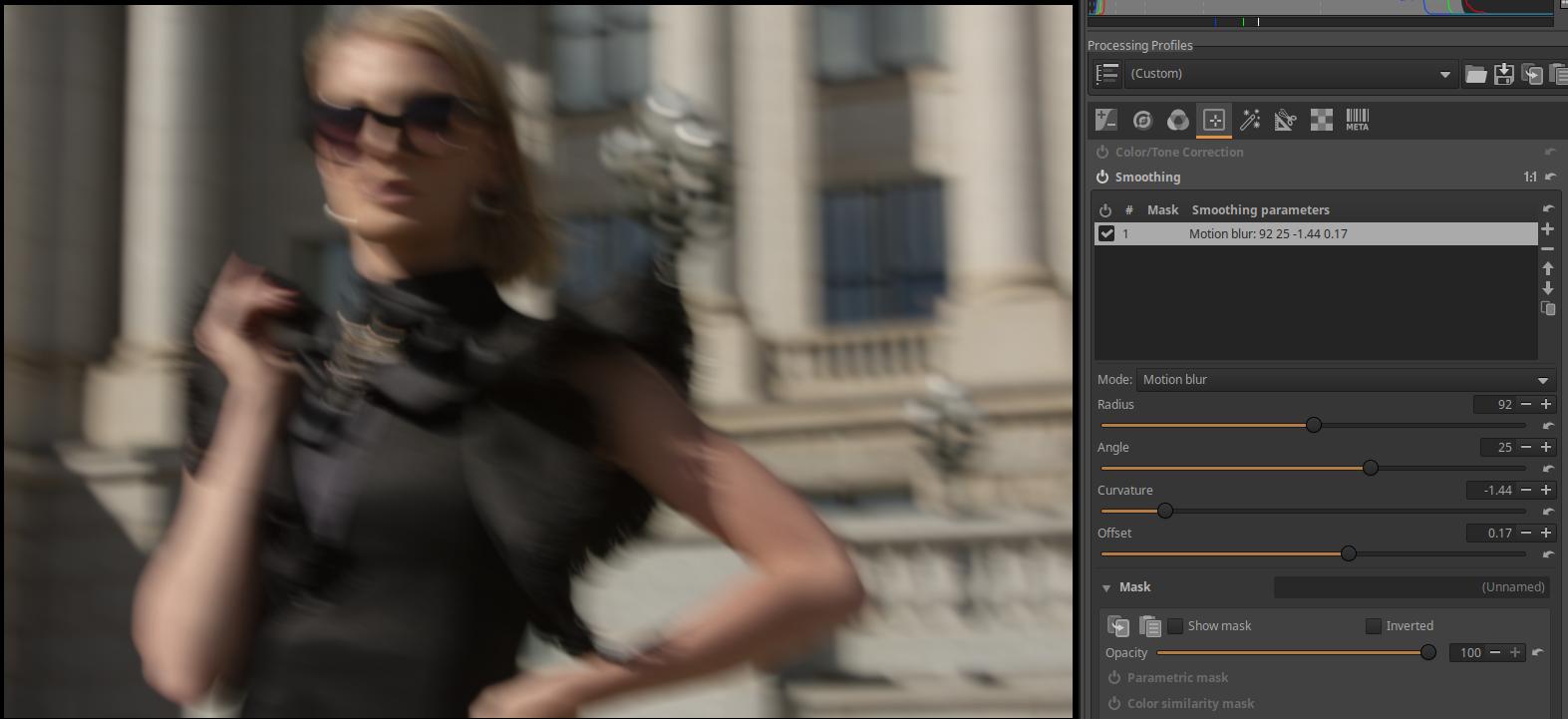Screen dimensions: 1568x719
Task: Open the Special Effects magic wand tab
Action: point(1249,121)
